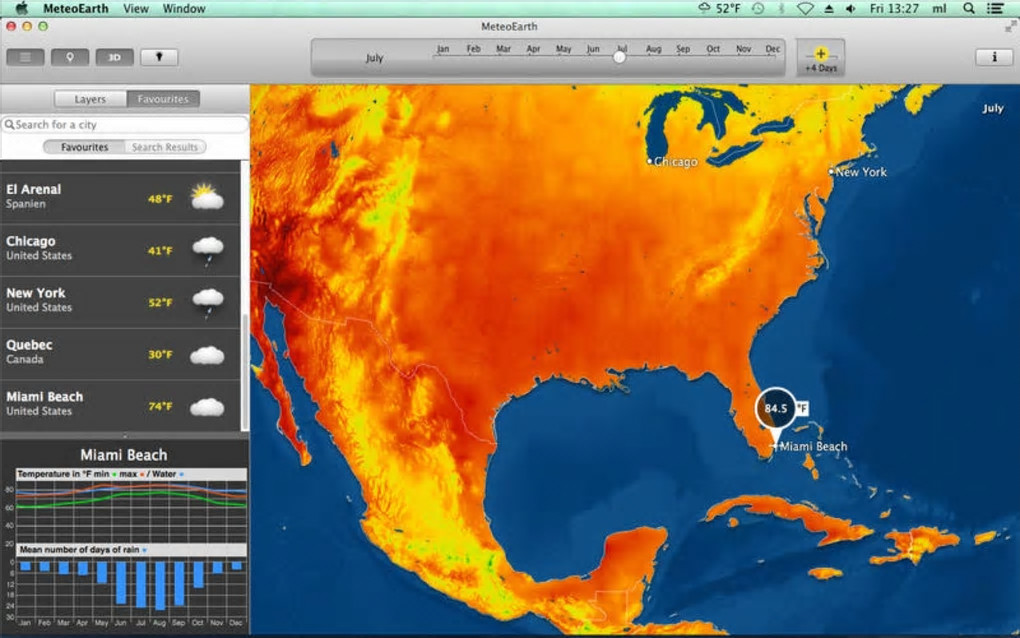The image size is (1020, 638).
Task: Click the volume menu bar icon
Action: pos(850,8)
